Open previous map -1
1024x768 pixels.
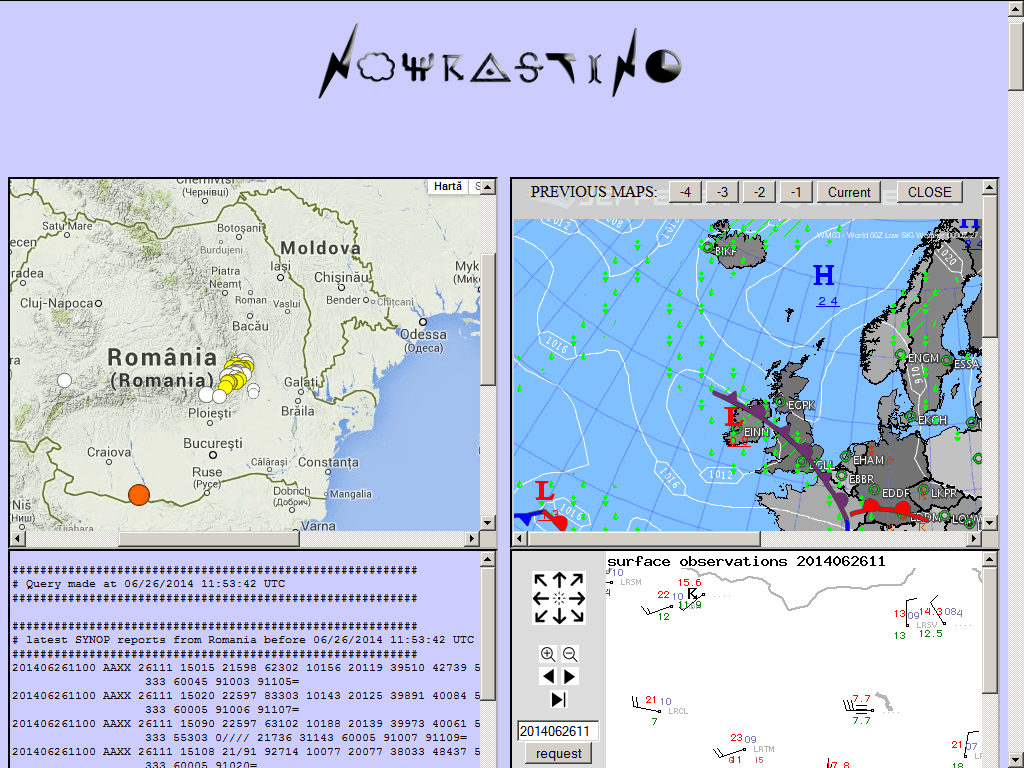[x=795, y=192]
